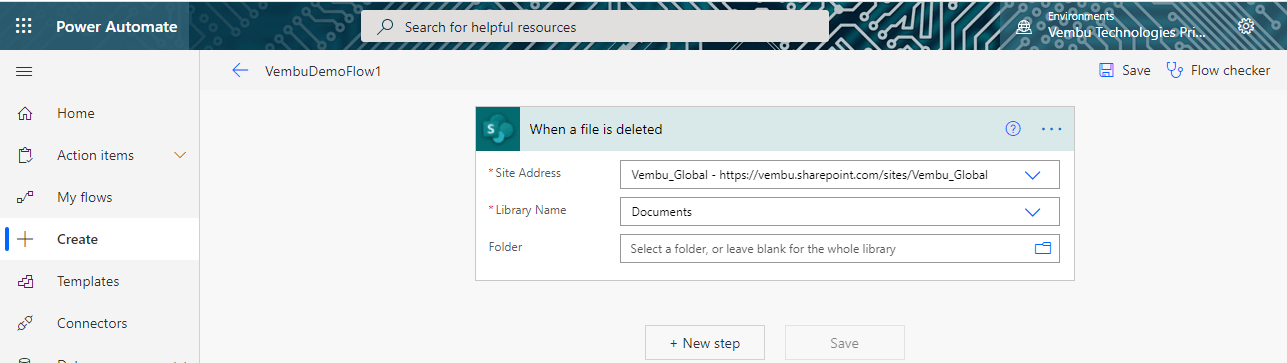The width and height of the screenshot is (1287, 363).
Task: Click the Site Address label
Action: [524, 173]
